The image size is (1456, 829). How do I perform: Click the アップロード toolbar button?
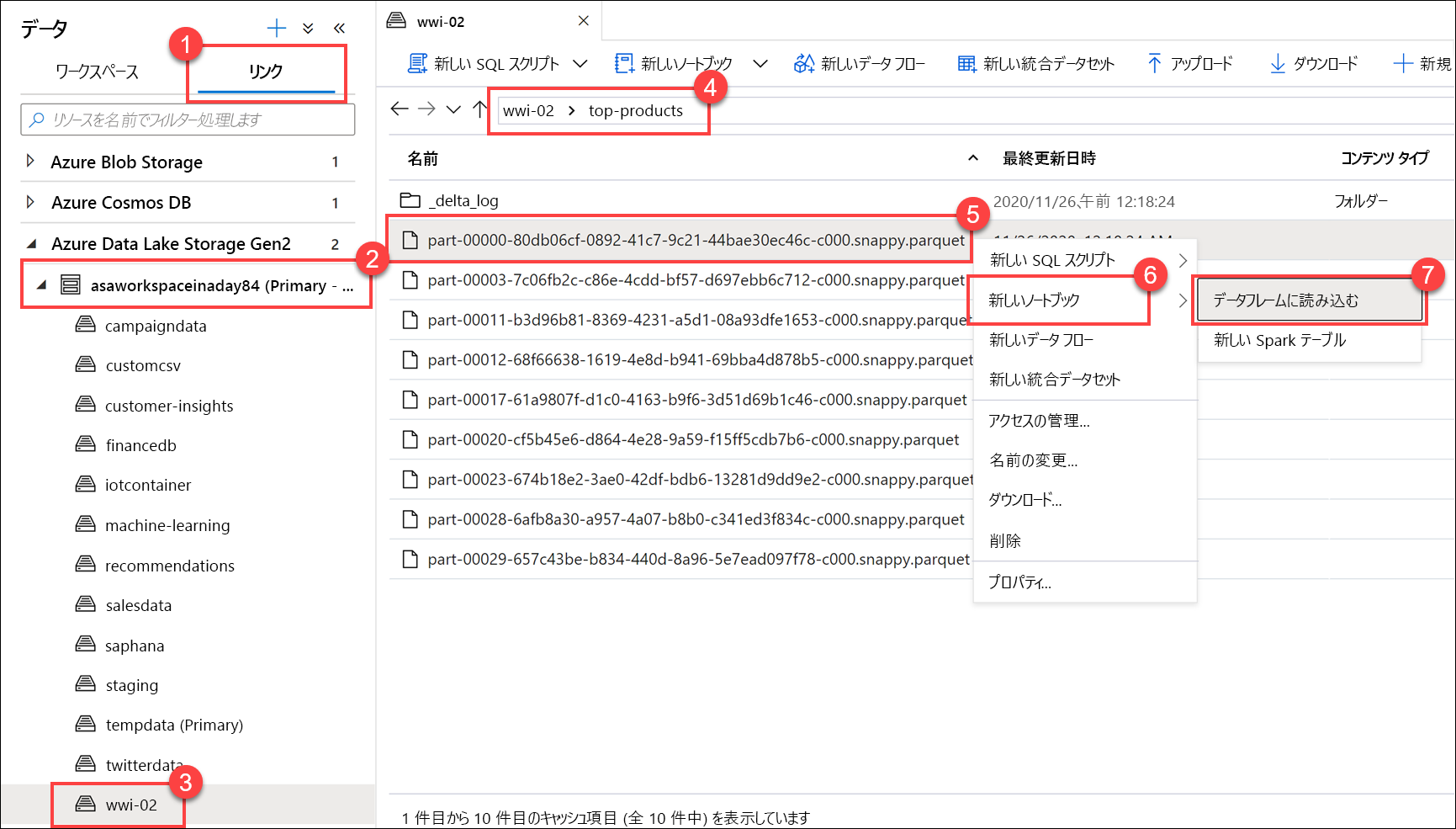pyautogui.click(x=1189, y=63)
